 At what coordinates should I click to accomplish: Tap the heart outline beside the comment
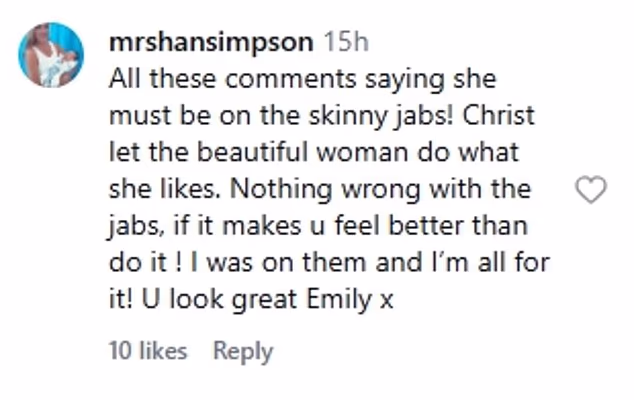[x=592, y=188]
